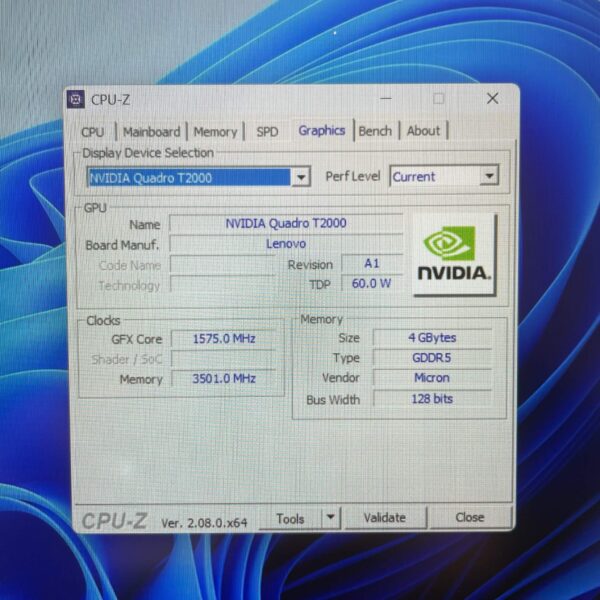Screen dimensions: 600x600
Task: Click the GPU Name field value
Action: (286, 223)
